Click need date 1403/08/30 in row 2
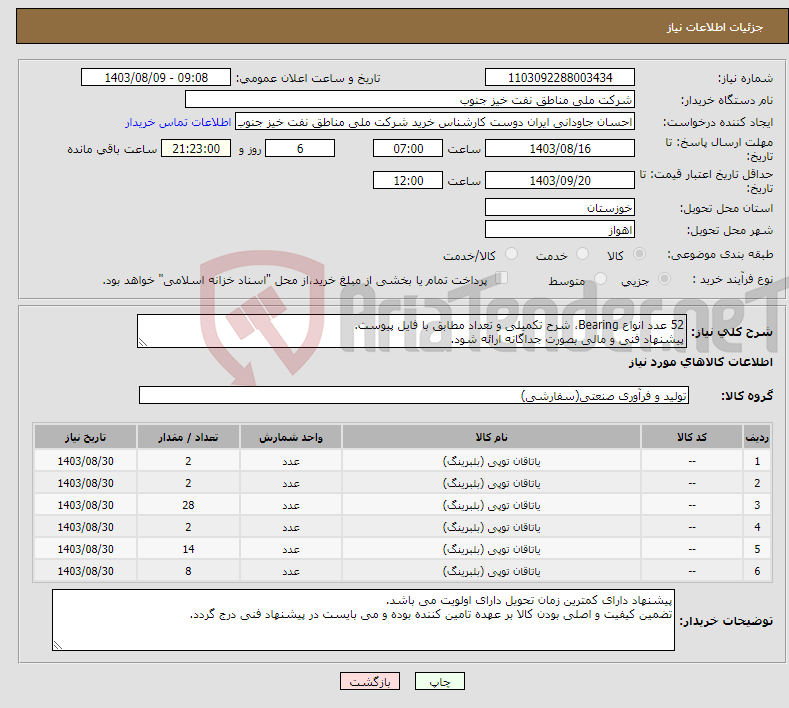789x708 pixels. tap(86, 483)
